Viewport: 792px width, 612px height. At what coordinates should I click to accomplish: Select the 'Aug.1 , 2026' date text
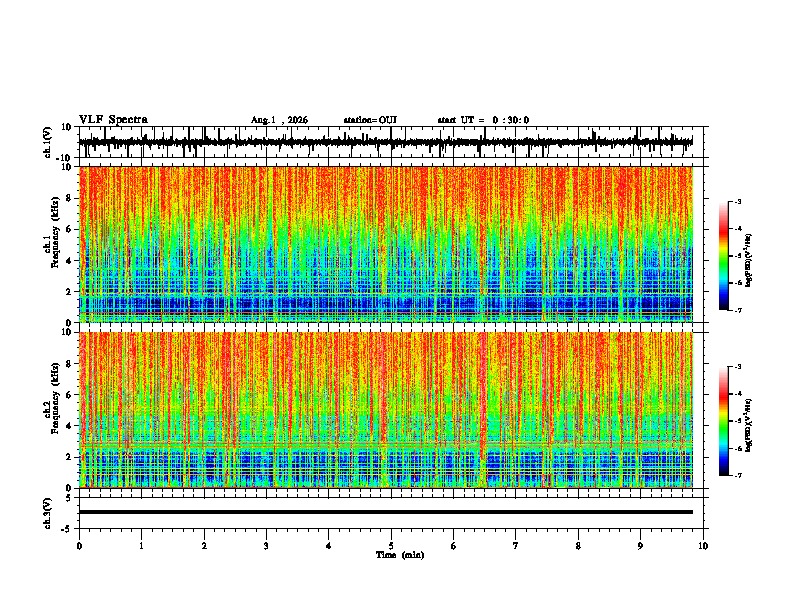(279, 120)
